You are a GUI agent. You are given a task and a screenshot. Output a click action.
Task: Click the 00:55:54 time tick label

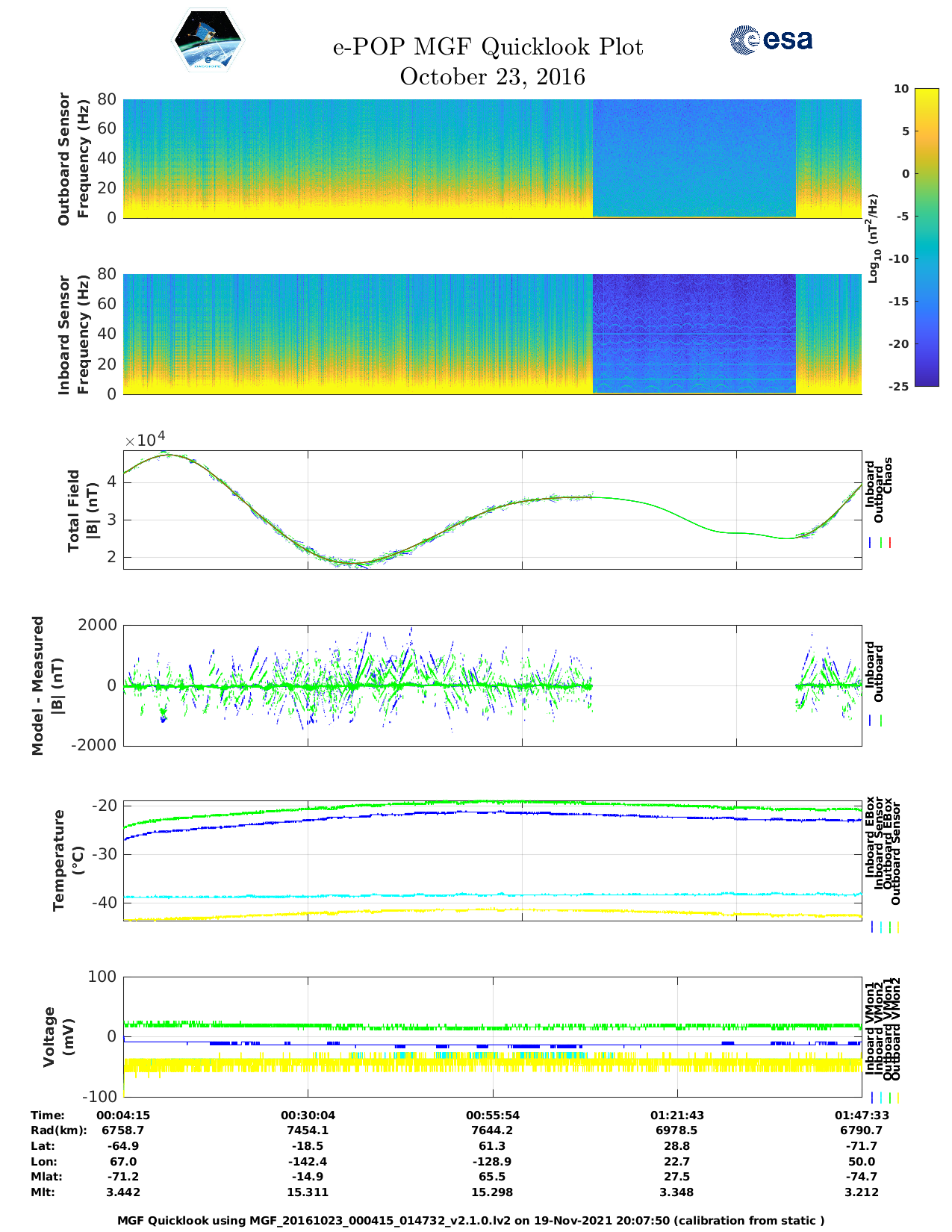click(492, 1116)
